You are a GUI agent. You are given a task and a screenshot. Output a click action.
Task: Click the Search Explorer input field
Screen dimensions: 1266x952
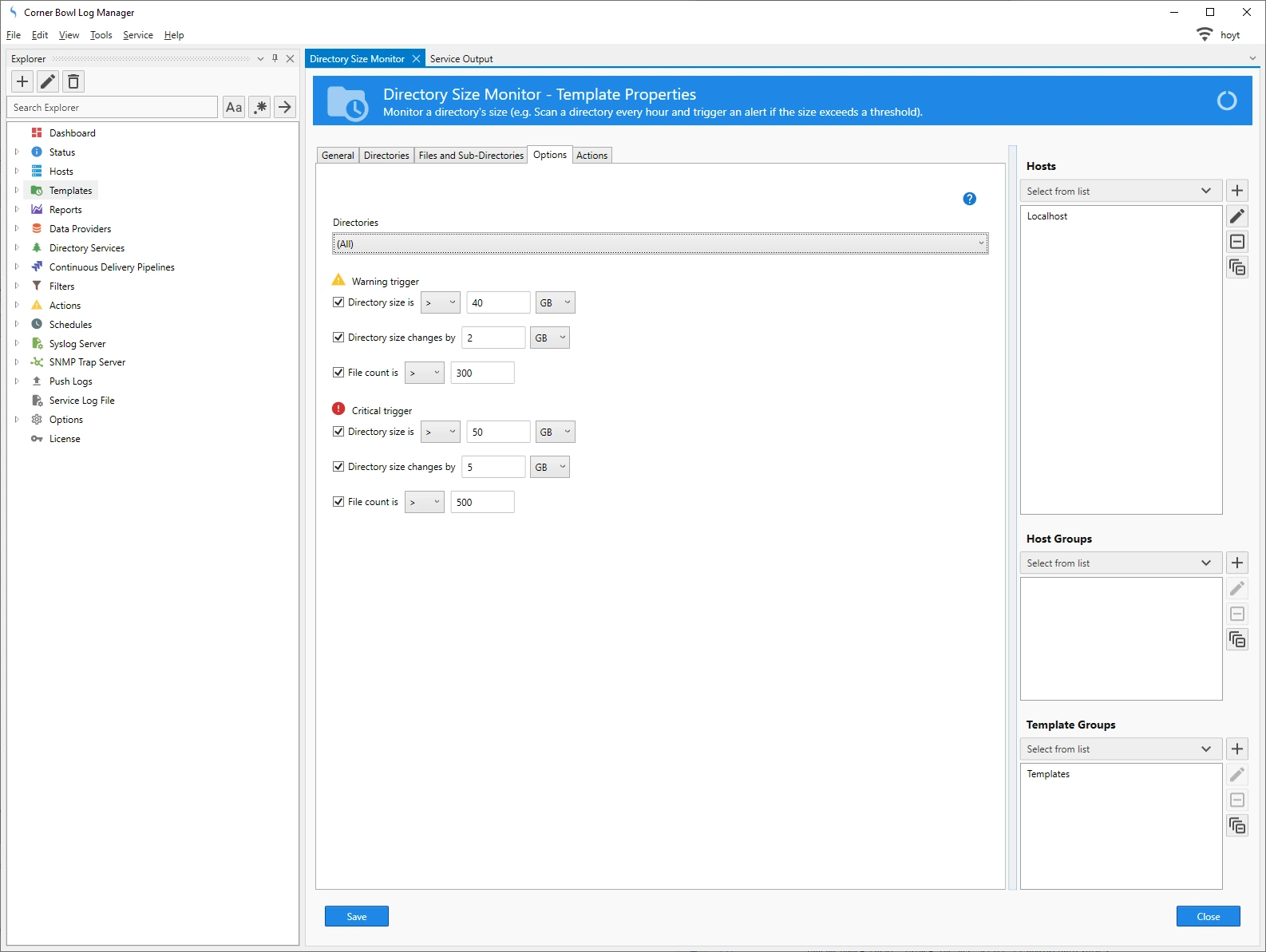pyautogui.click(x=113, y=108)
